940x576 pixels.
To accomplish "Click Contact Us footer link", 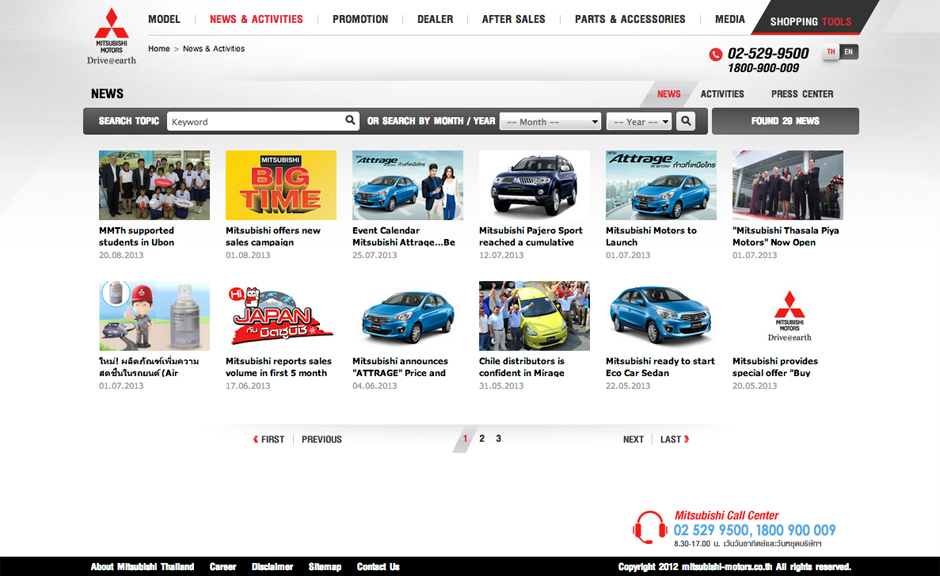I will tap(378, 566).
